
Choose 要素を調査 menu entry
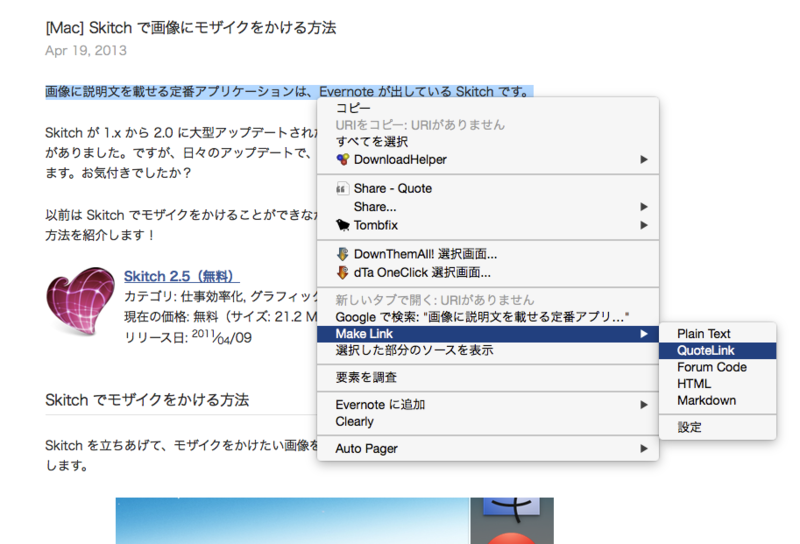488,378
